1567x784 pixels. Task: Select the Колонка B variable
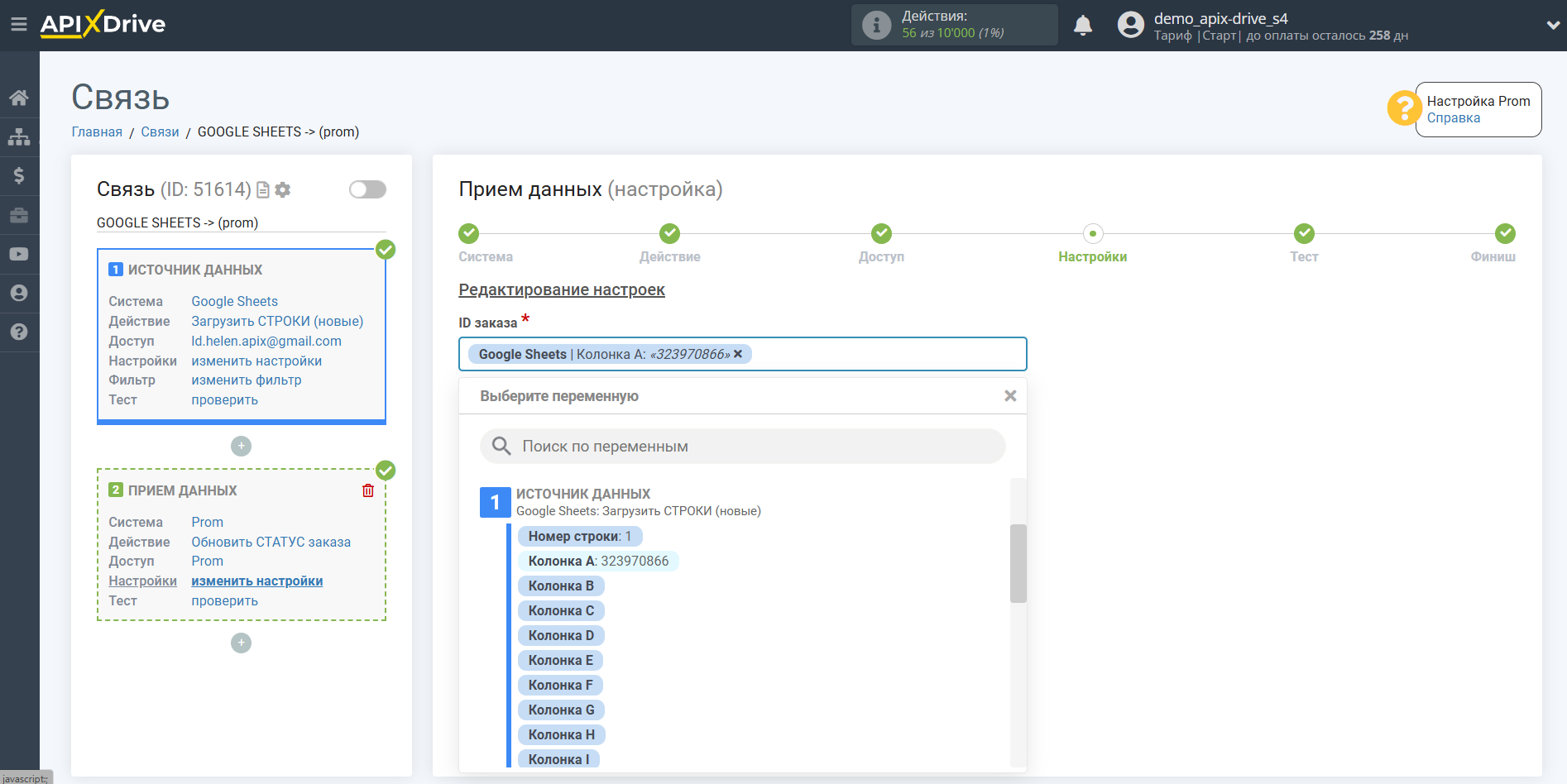coord(561,586)
